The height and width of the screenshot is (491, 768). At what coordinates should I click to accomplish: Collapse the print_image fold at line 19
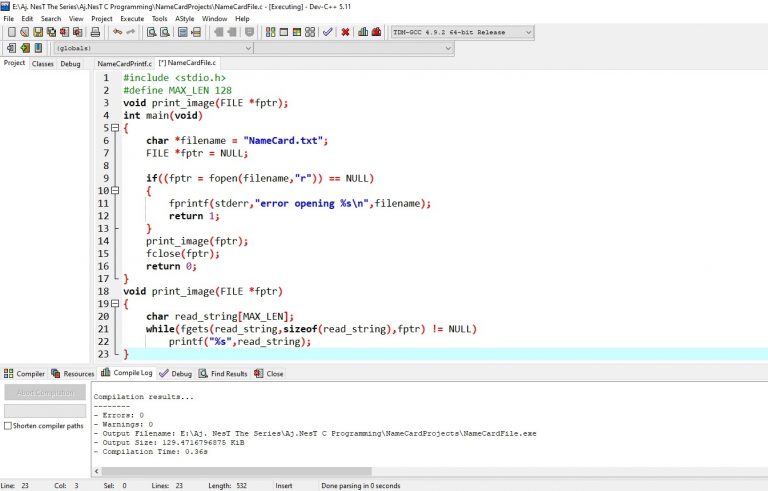pos(113,304)
